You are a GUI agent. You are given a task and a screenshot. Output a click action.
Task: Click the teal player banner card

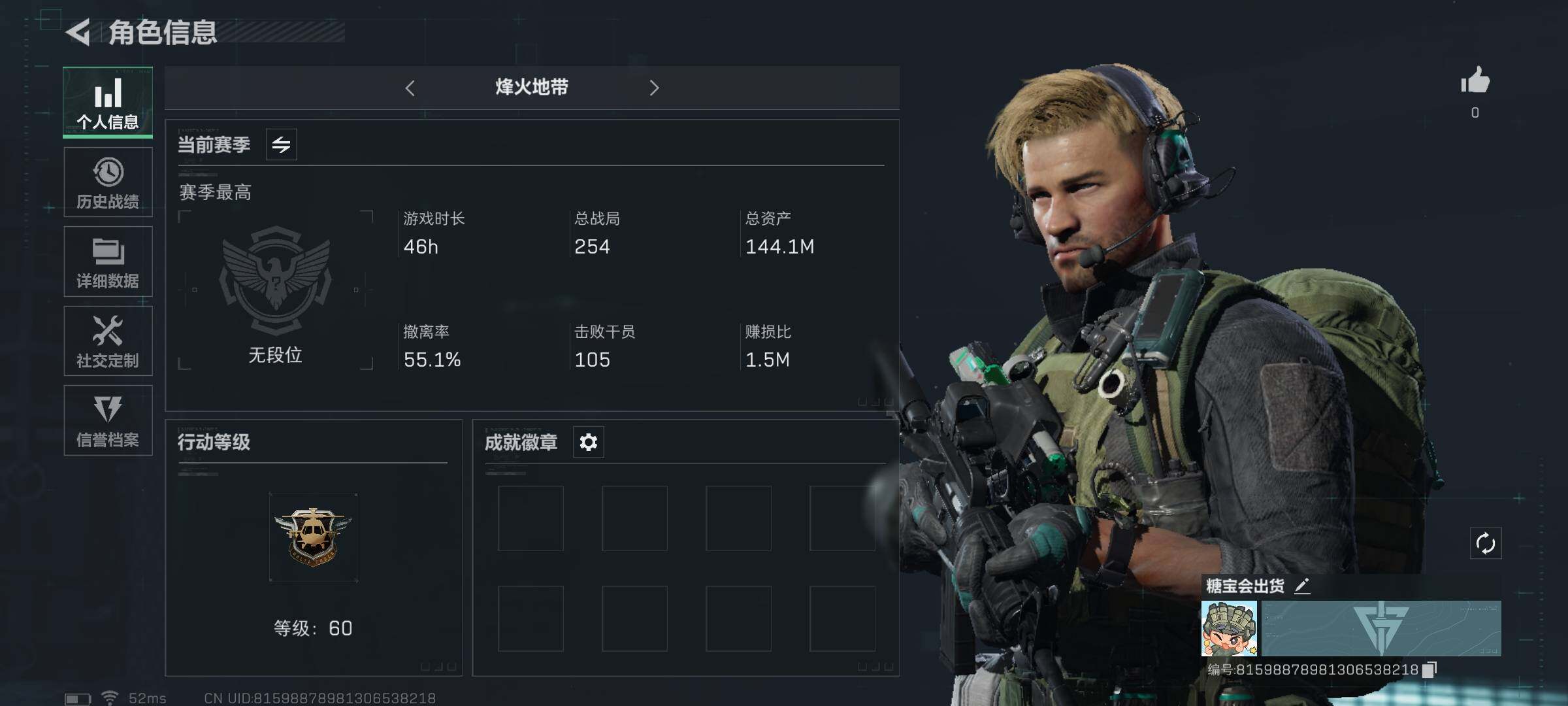tap(1381, 629)
